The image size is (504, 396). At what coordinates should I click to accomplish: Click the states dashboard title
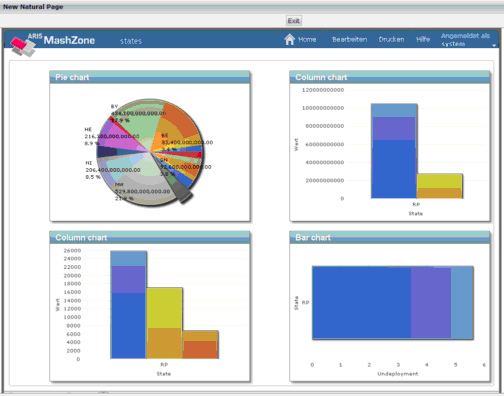tap(131, 41)
